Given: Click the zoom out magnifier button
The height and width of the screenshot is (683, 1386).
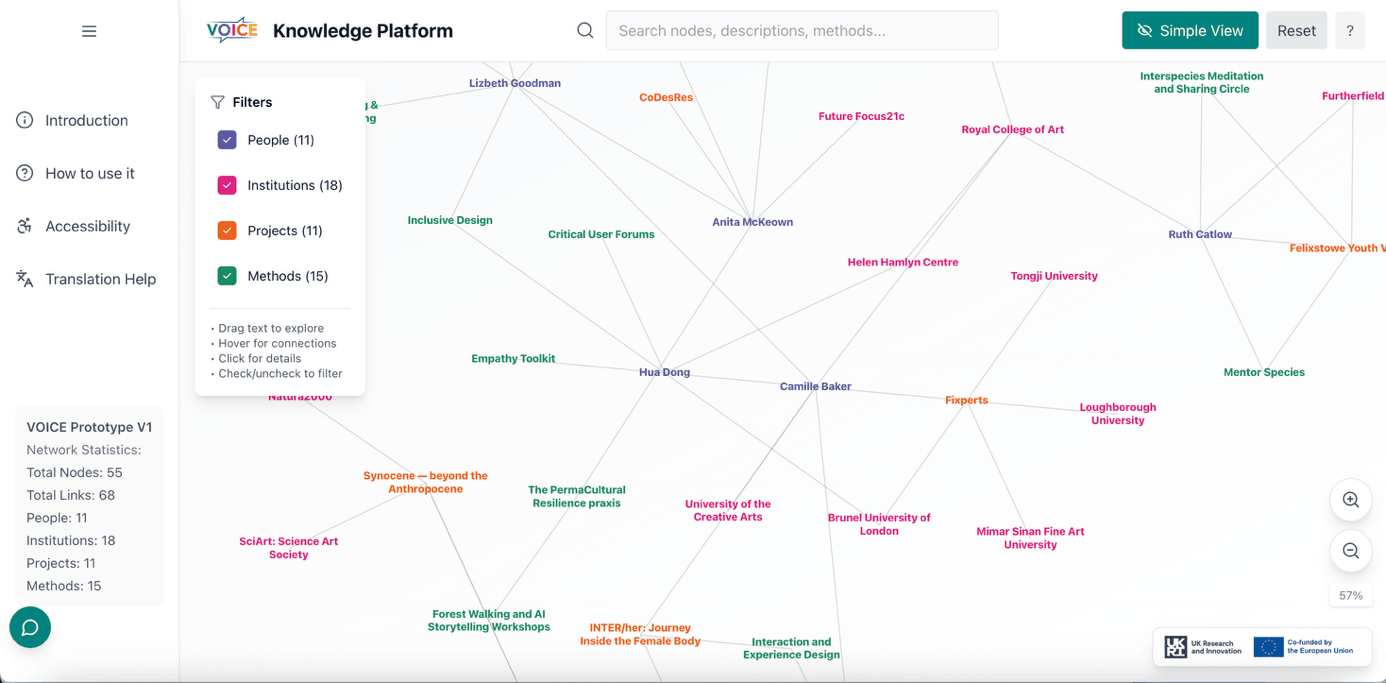Looking at the screenshot, I should [x=1351, y=551].
